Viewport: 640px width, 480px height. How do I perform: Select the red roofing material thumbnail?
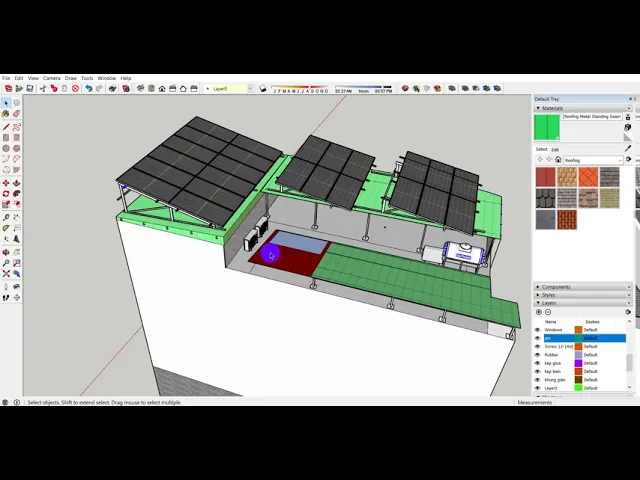pos(545,177)
